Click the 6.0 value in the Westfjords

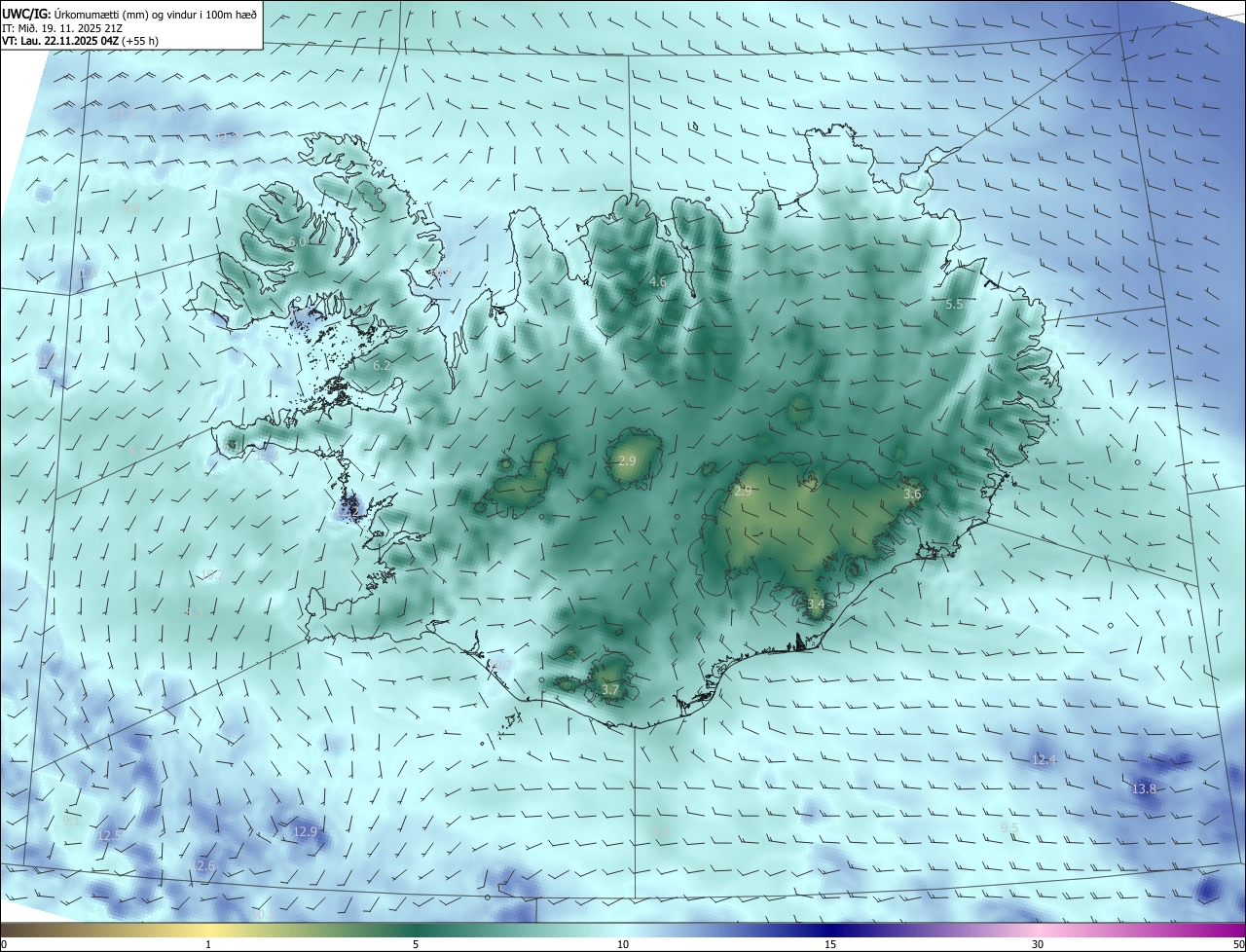pos(297,241)
